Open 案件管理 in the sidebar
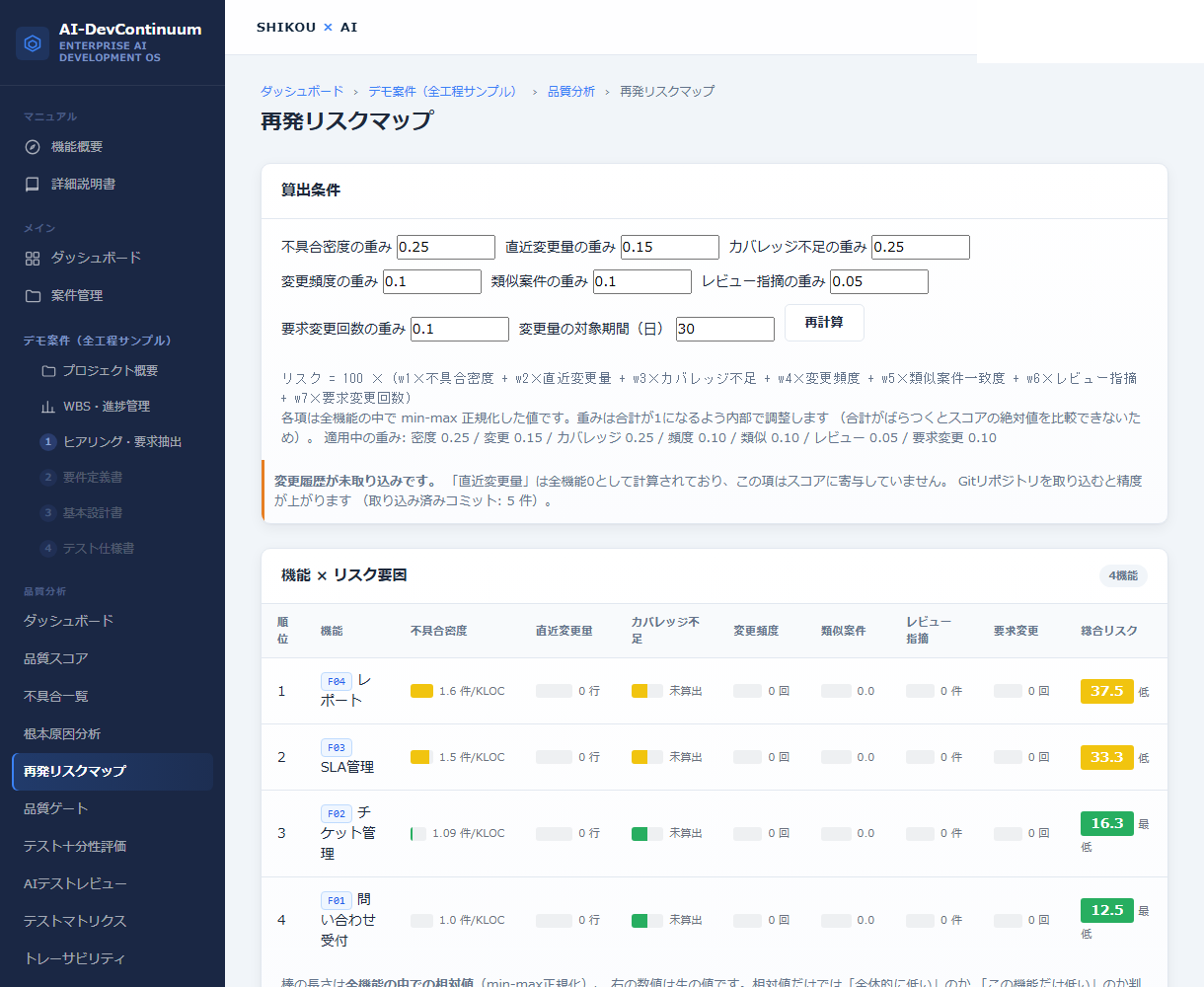This screenshot has height=987, width=1204. (x=113, y=296)
